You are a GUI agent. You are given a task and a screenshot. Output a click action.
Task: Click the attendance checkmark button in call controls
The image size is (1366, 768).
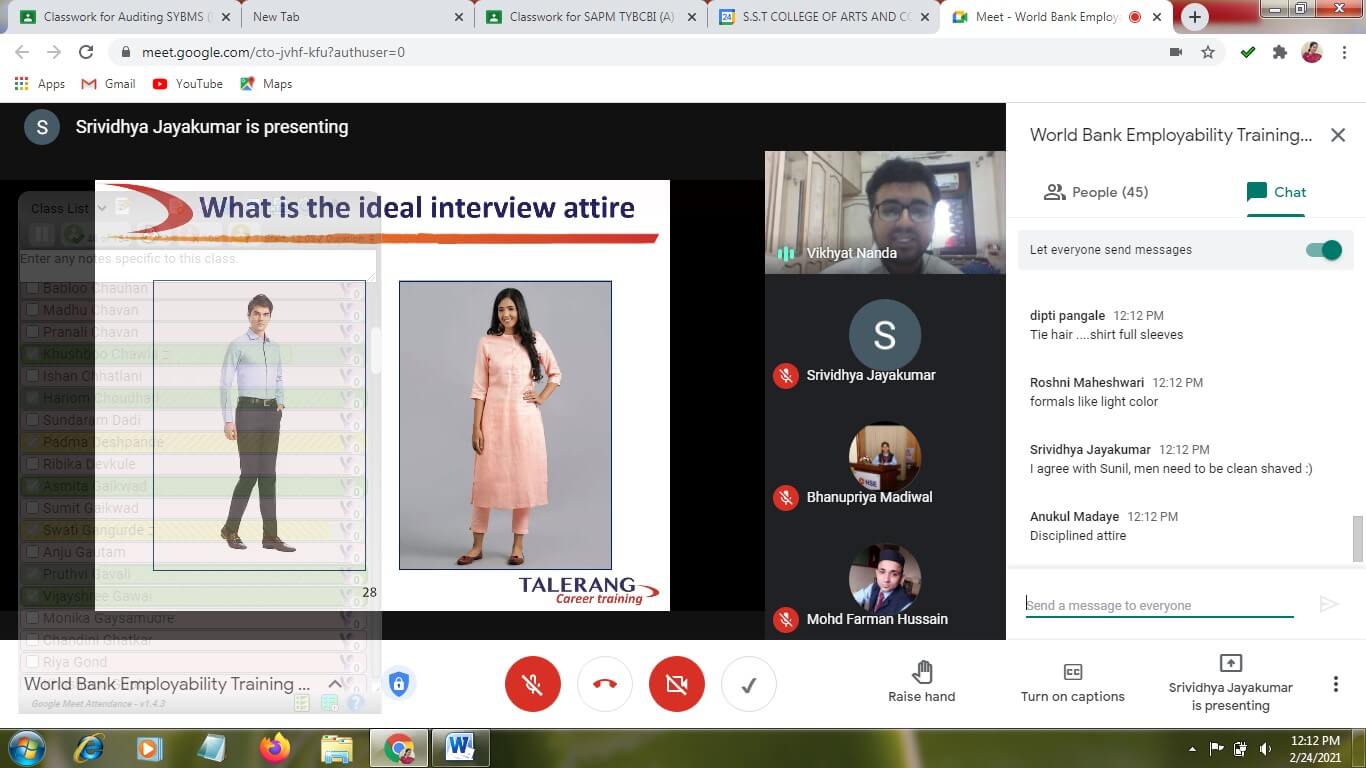748,685
